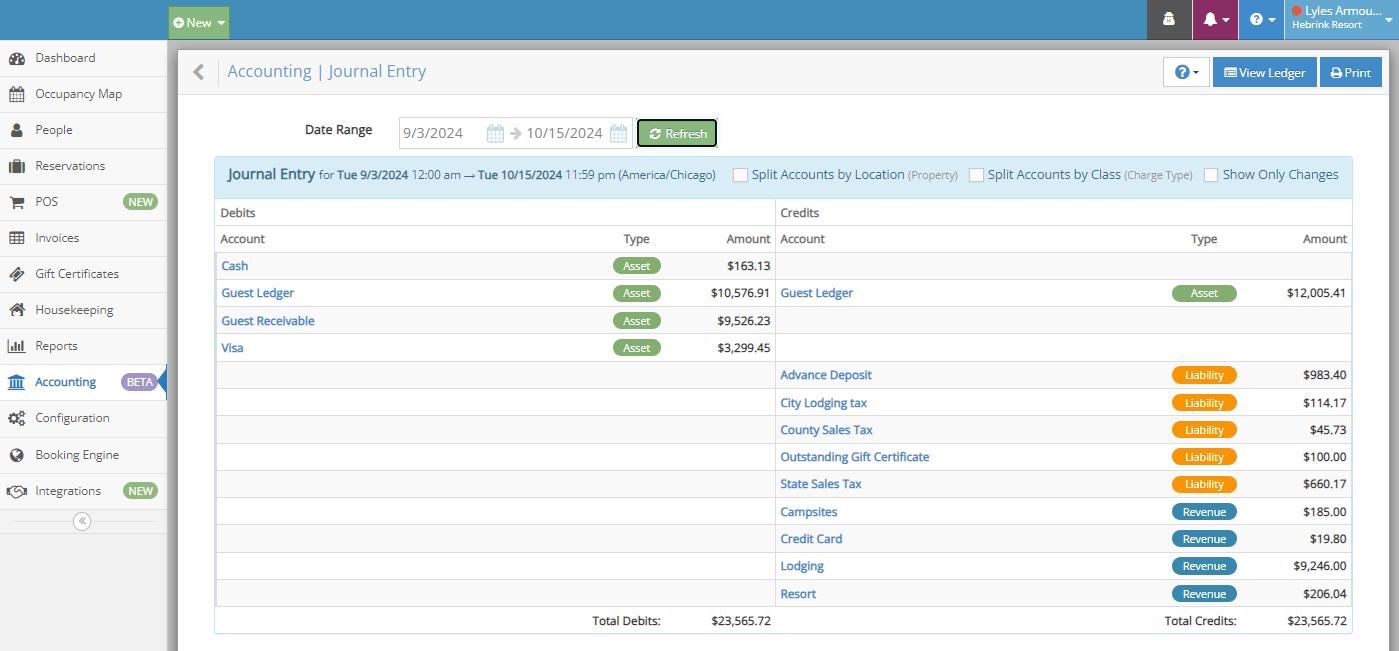Open the Guest Receivable account link
The width and height of the screenshot is (1399, 651).
(268, 321)
